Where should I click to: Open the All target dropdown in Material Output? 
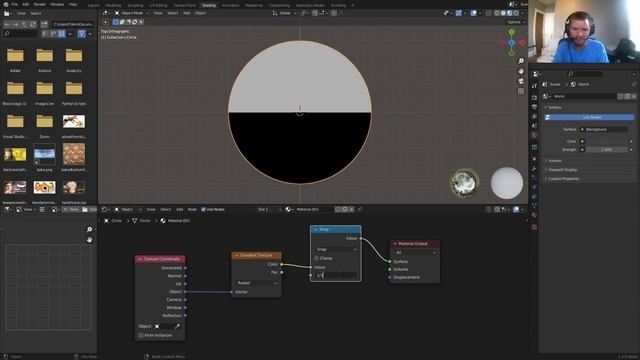pyautogui.click(x=415, y=253)
